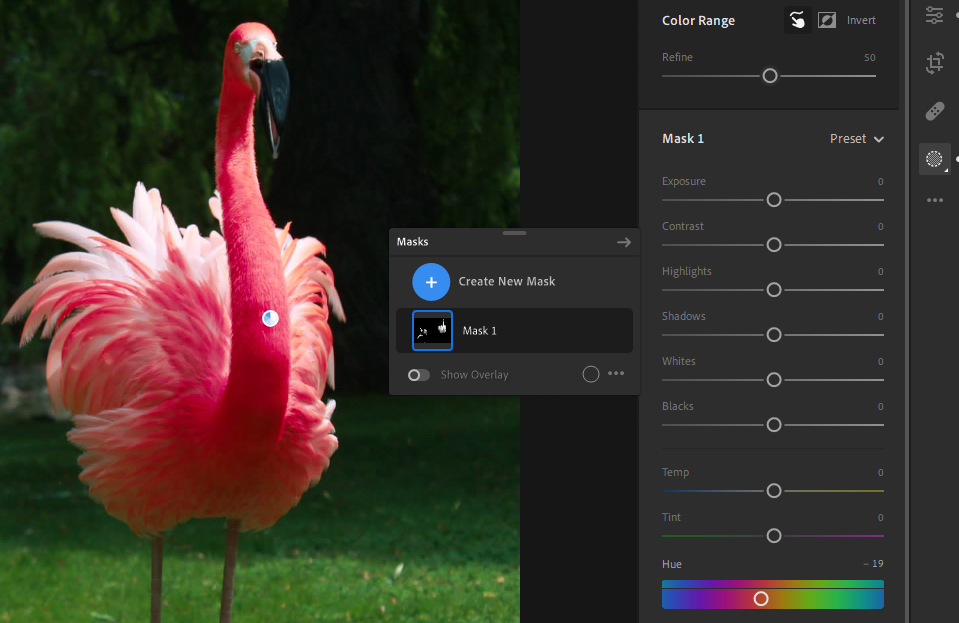Click the Hue color slider handle
Screen dimensions: 959x623
point(761,599)
